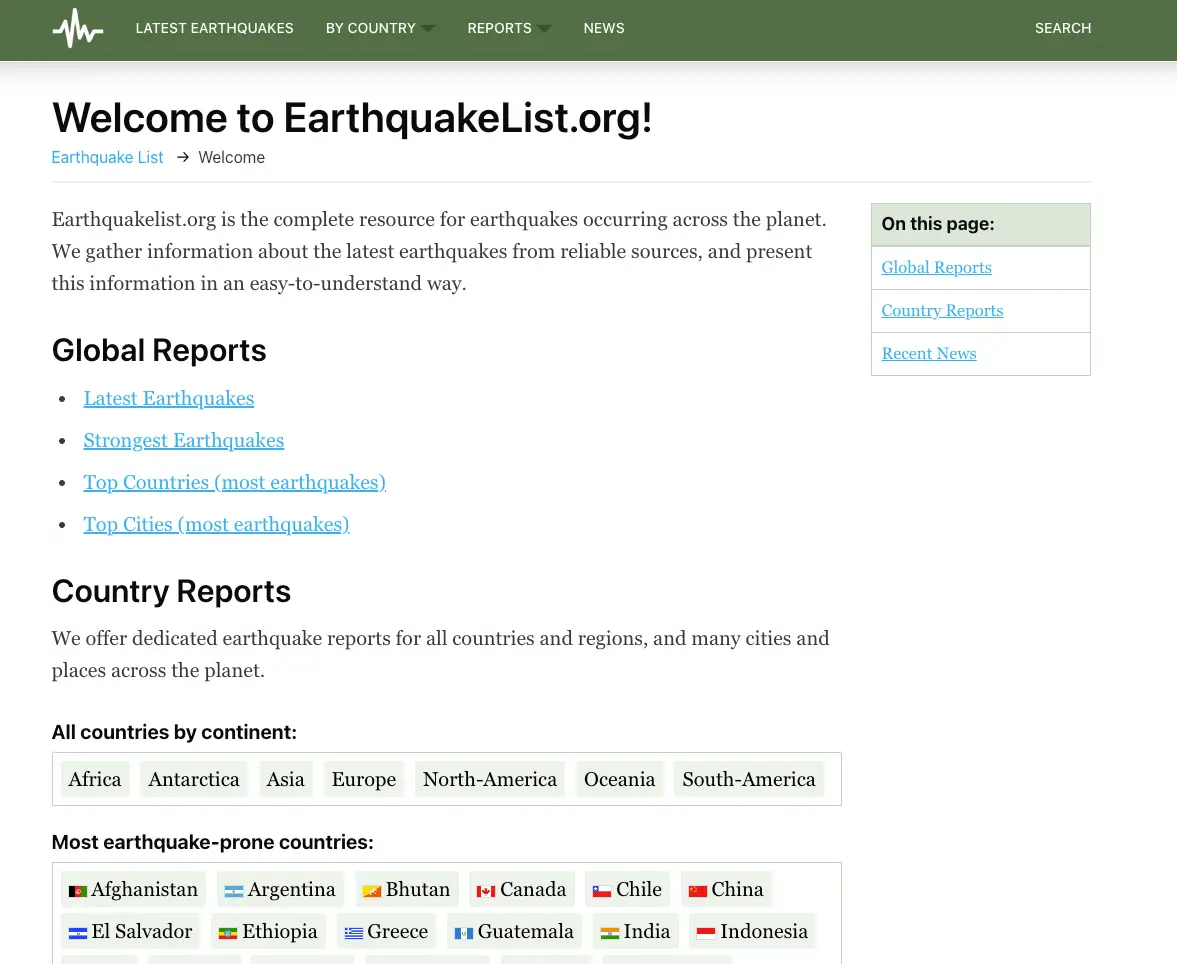Select the South-America continent button
The height and width of the screenshot is (964, 1177).
(748, 779)
